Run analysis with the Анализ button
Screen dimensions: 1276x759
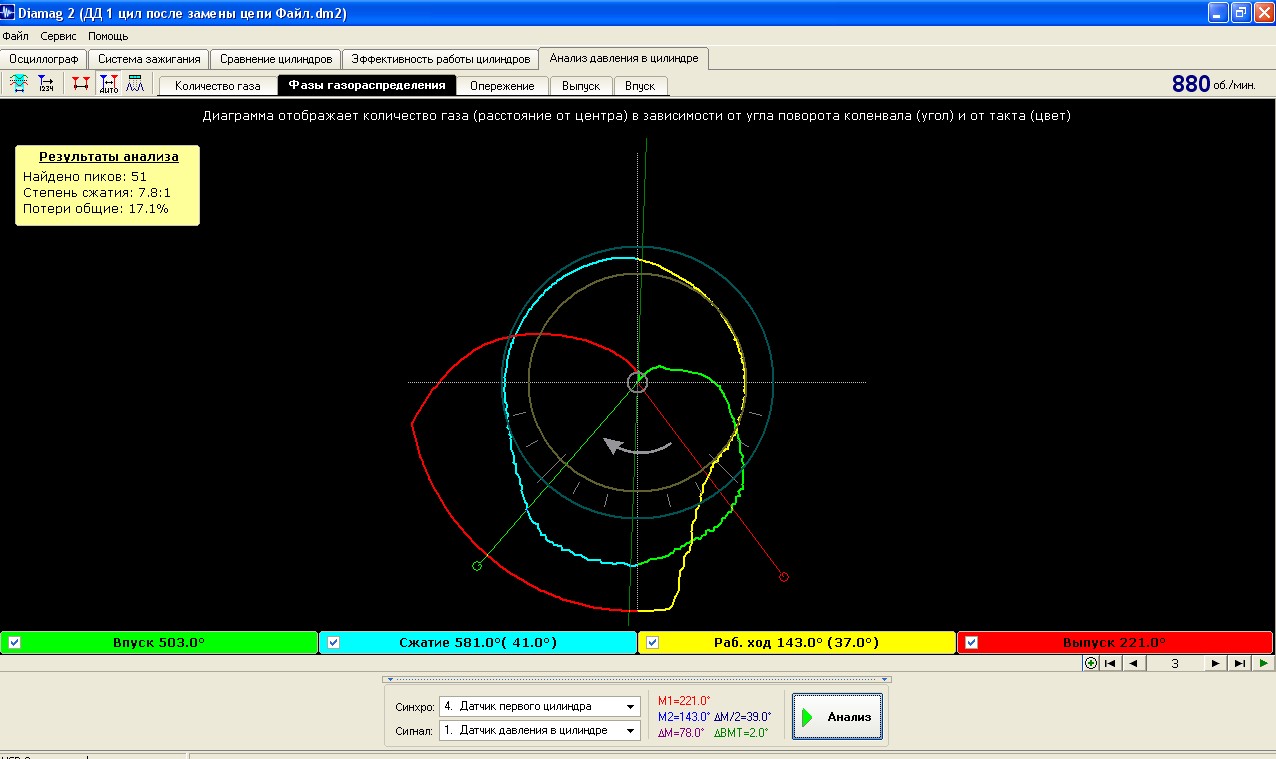tap(838, 717)
